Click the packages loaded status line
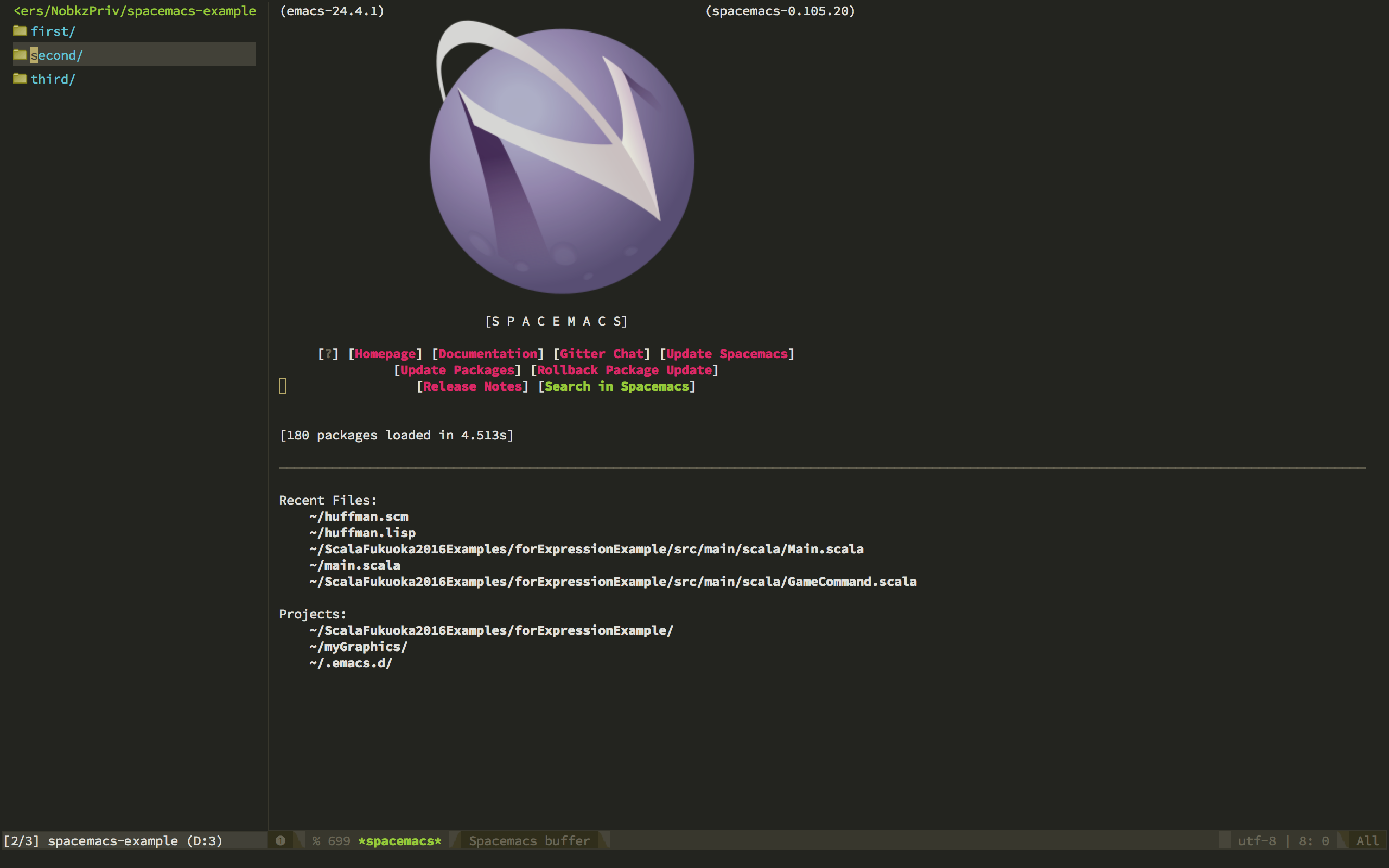This screenshot has width=1389, height=868. [397, 435]
